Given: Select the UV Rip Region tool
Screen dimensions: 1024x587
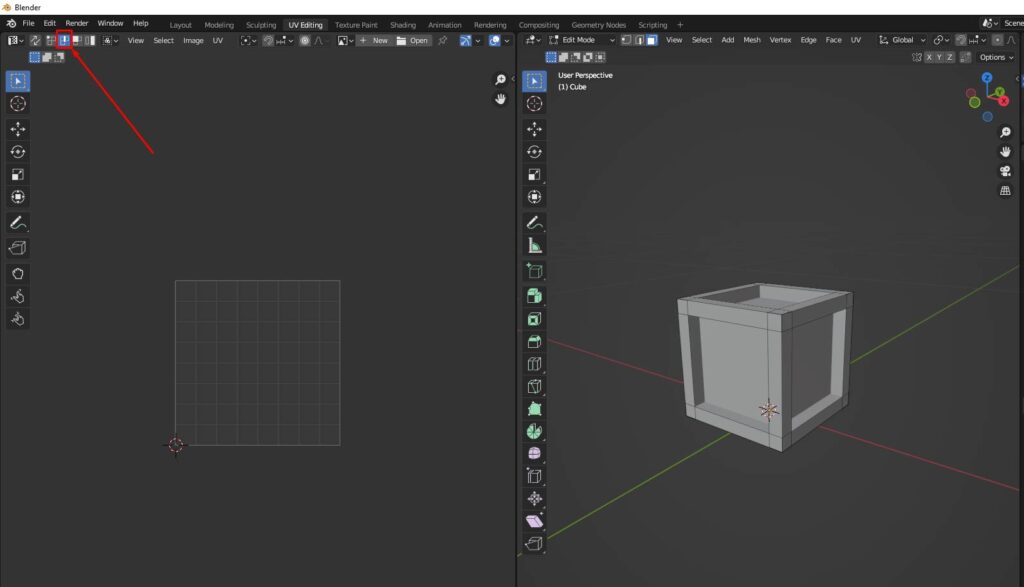Looking at the screenshot, I should tap(18, 248).
